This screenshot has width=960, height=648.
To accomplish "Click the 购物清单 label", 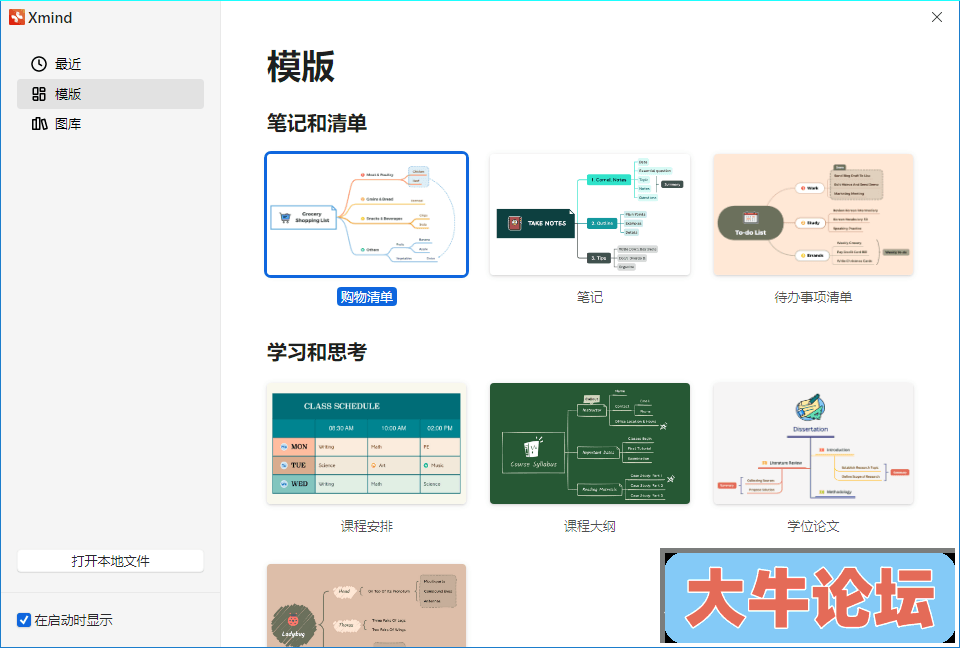I will [x=367, y=297].
